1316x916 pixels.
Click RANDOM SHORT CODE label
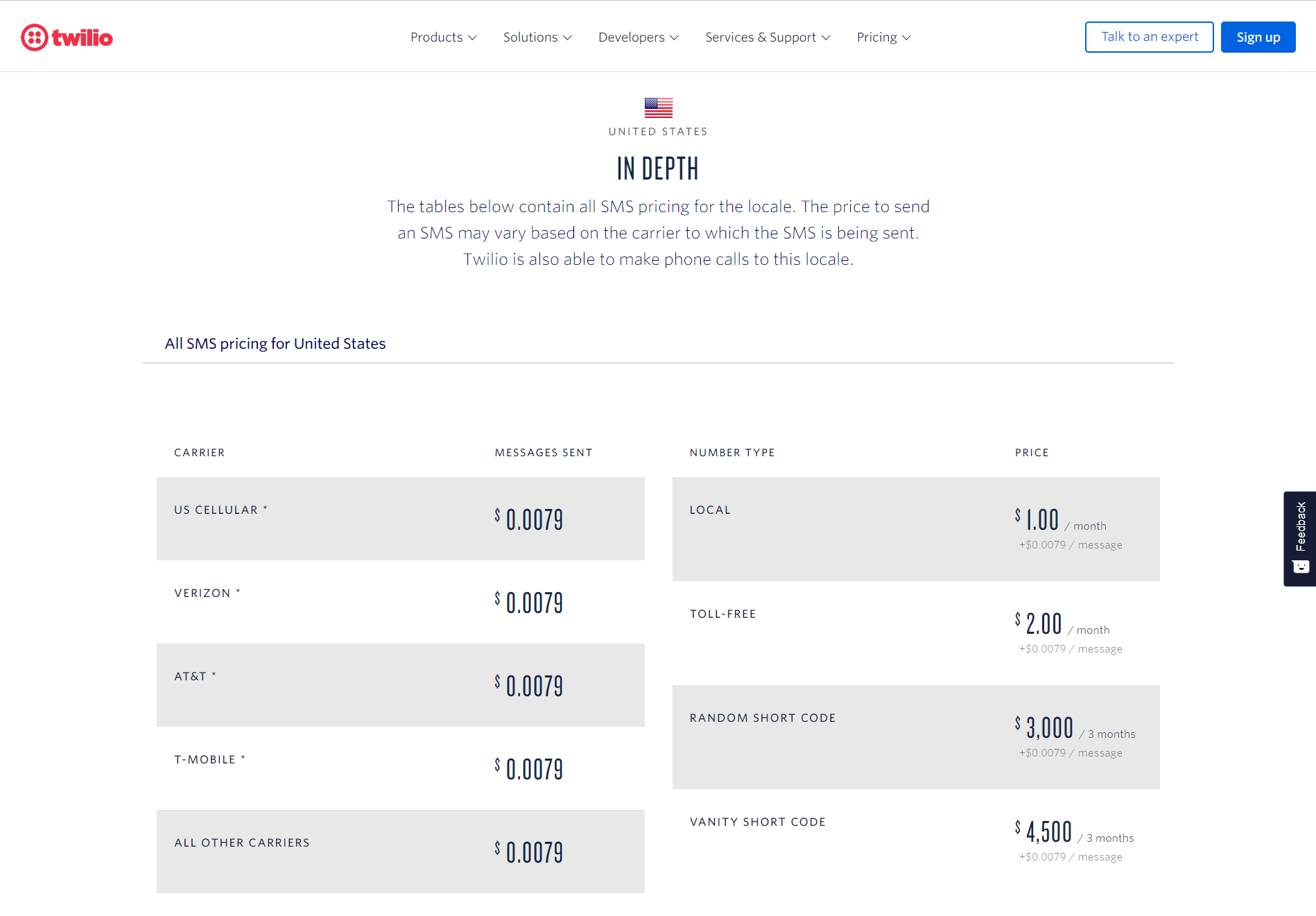click(x=763, y=718)
